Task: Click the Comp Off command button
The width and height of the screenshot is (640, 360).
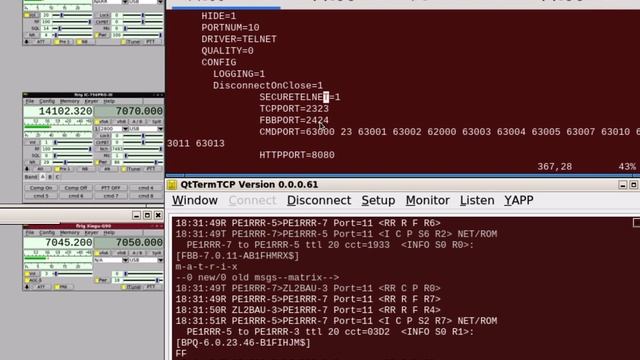Action: (76, 188)
